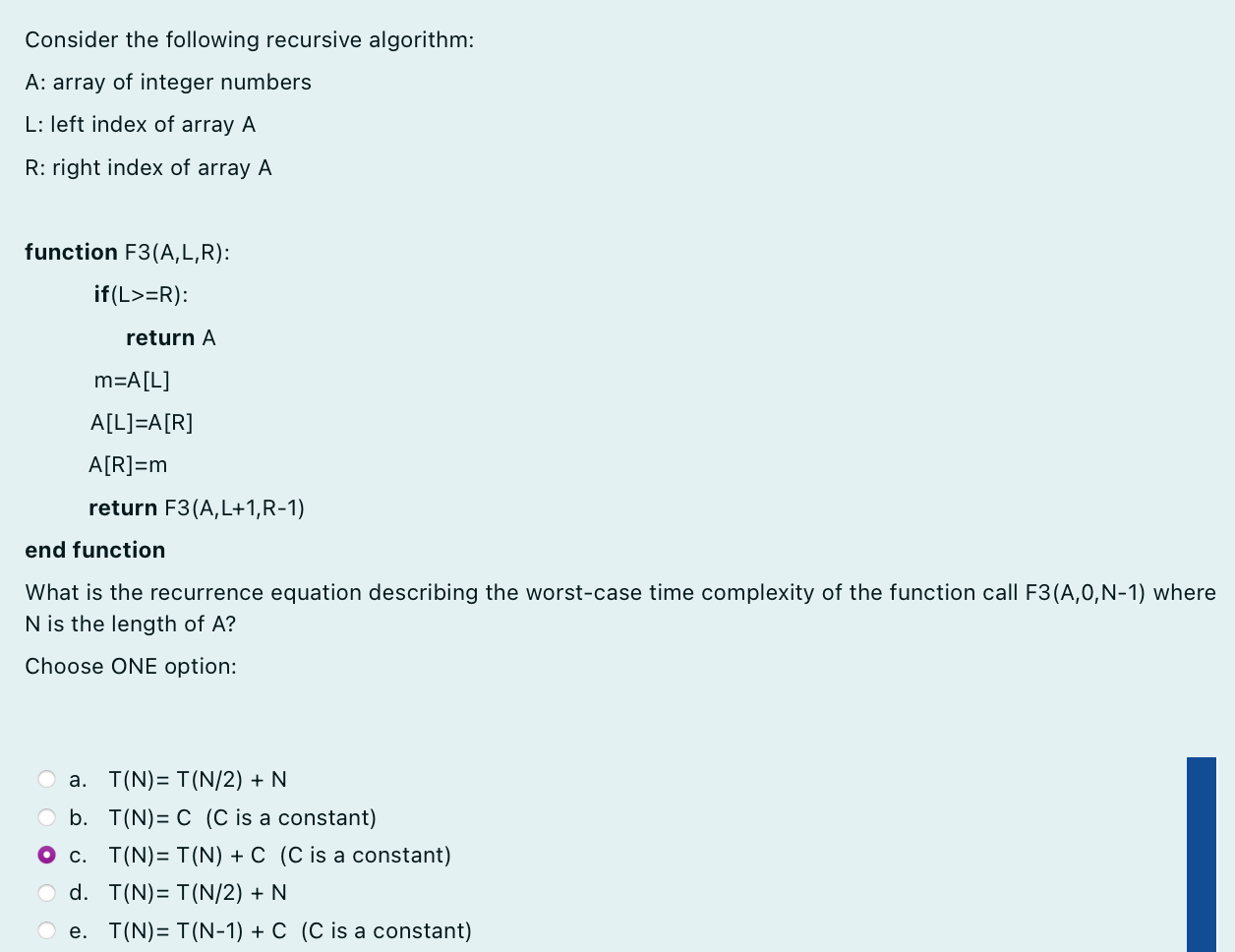The image size is (1235, 952).
Task: Click the question heading about the recurrence equation
Action: 619,608
